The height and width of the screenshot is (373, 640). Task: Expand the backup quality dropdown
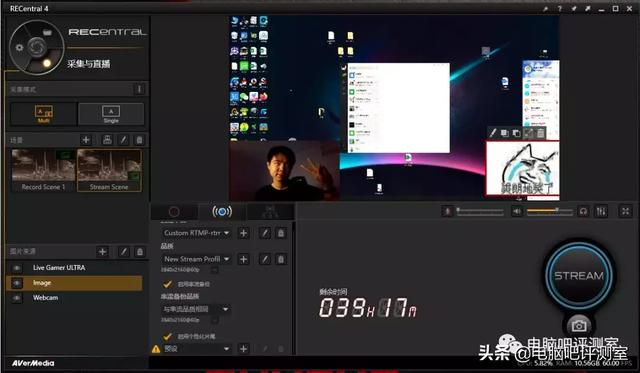pos(196,309)
